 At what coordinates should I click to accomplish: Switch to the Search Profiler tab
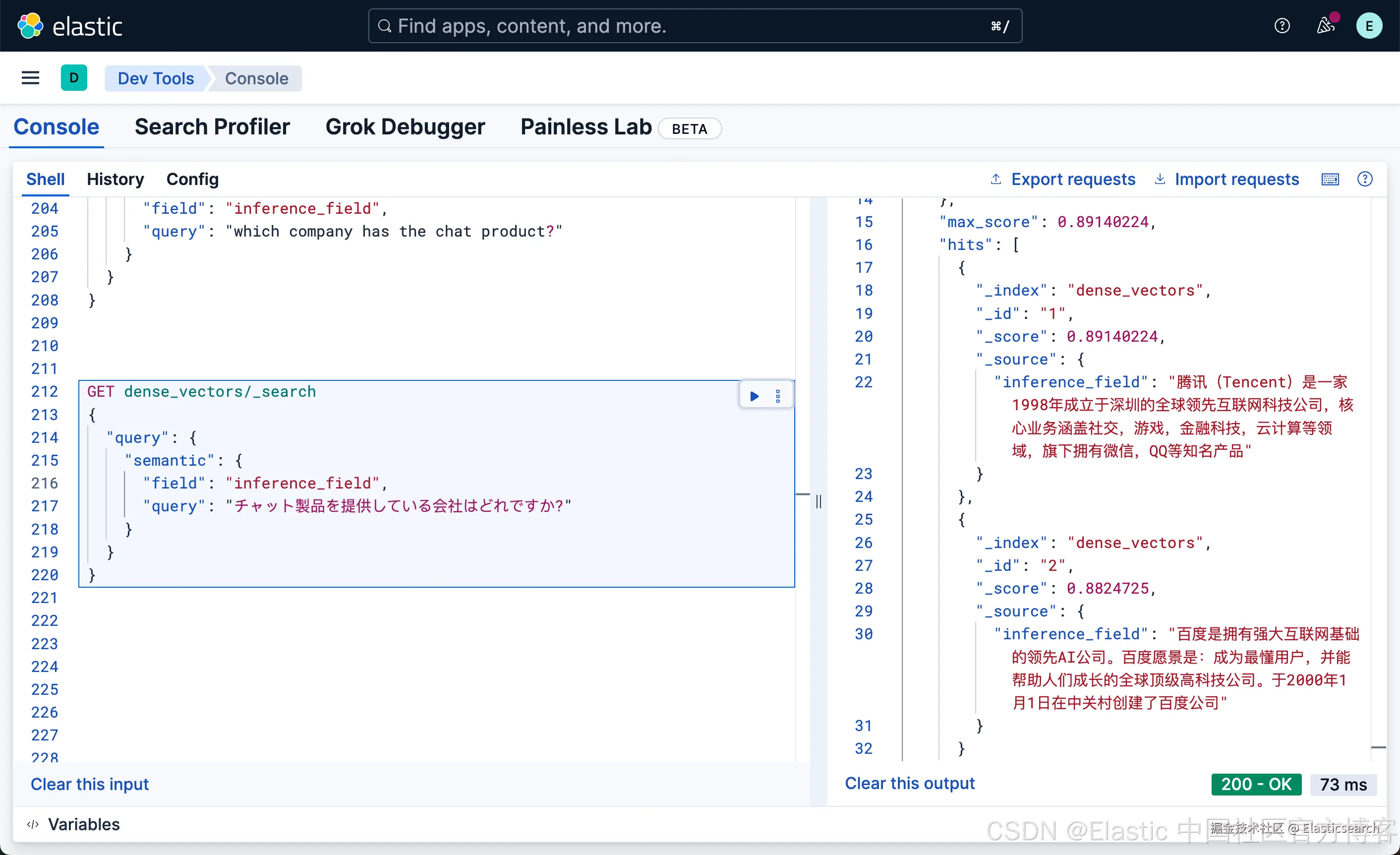point(212,127)
